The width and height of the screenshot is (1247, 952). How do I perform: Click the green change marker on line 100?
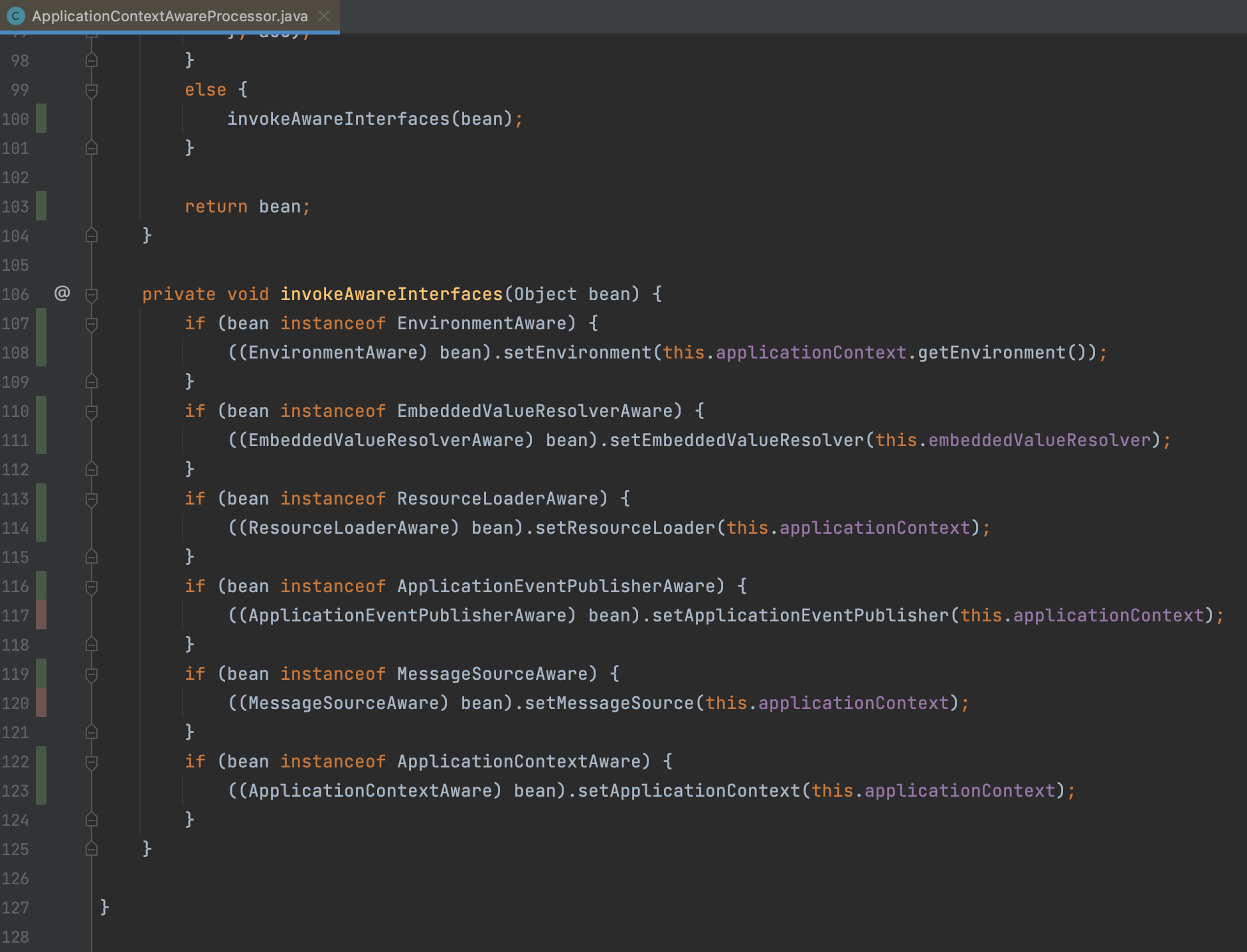[41, 119]
